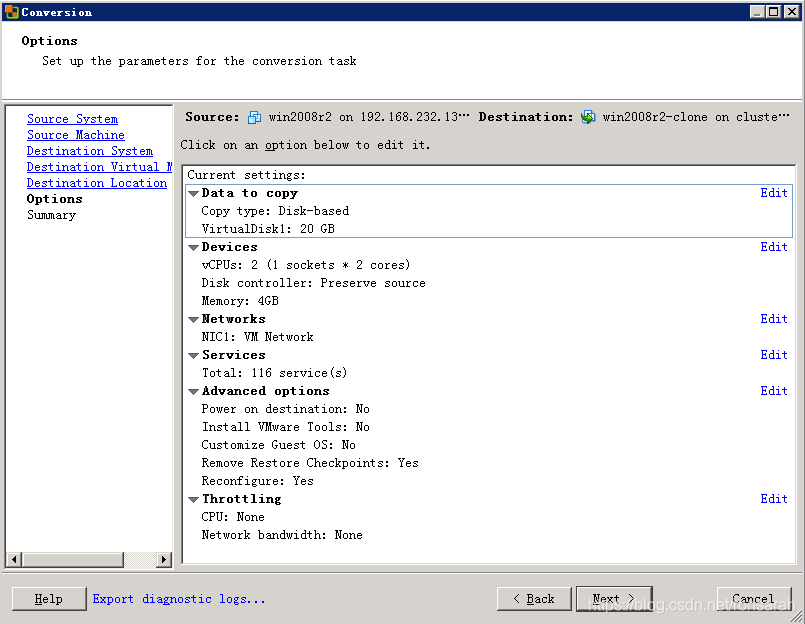Click the source name win2008r2 text

tap(300, 117)
